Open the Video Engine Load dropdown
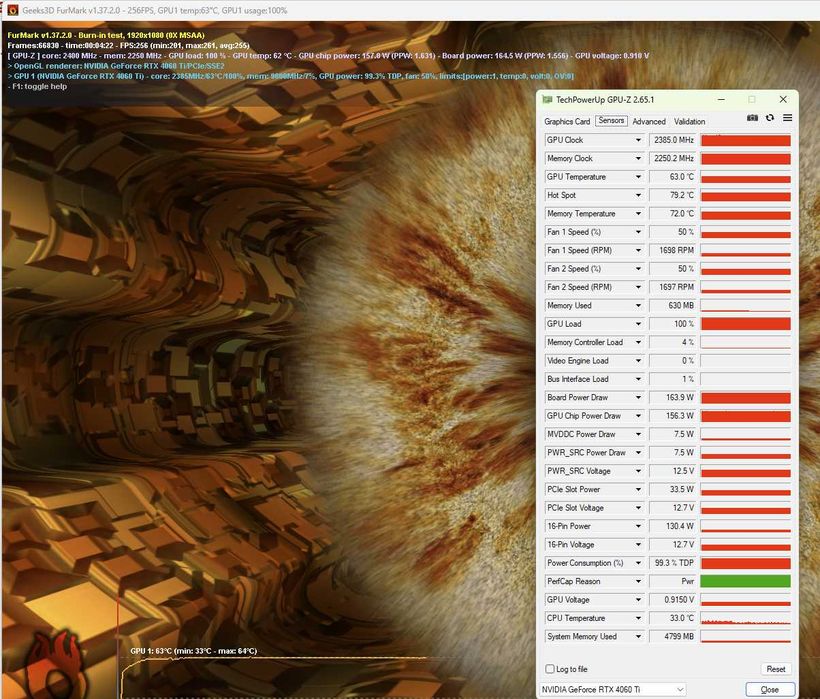This screenshot has height=699, width=820. tap(638, 361)
